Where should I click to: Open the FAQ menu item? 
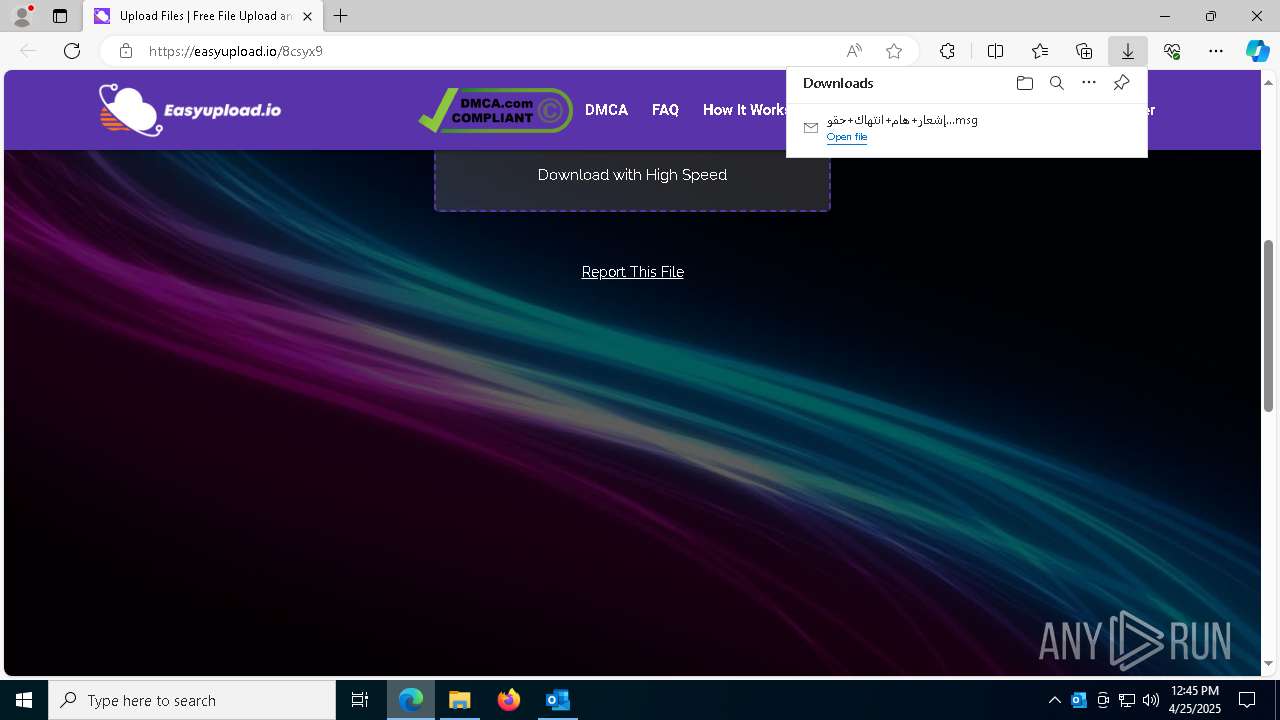pos(665,110)
